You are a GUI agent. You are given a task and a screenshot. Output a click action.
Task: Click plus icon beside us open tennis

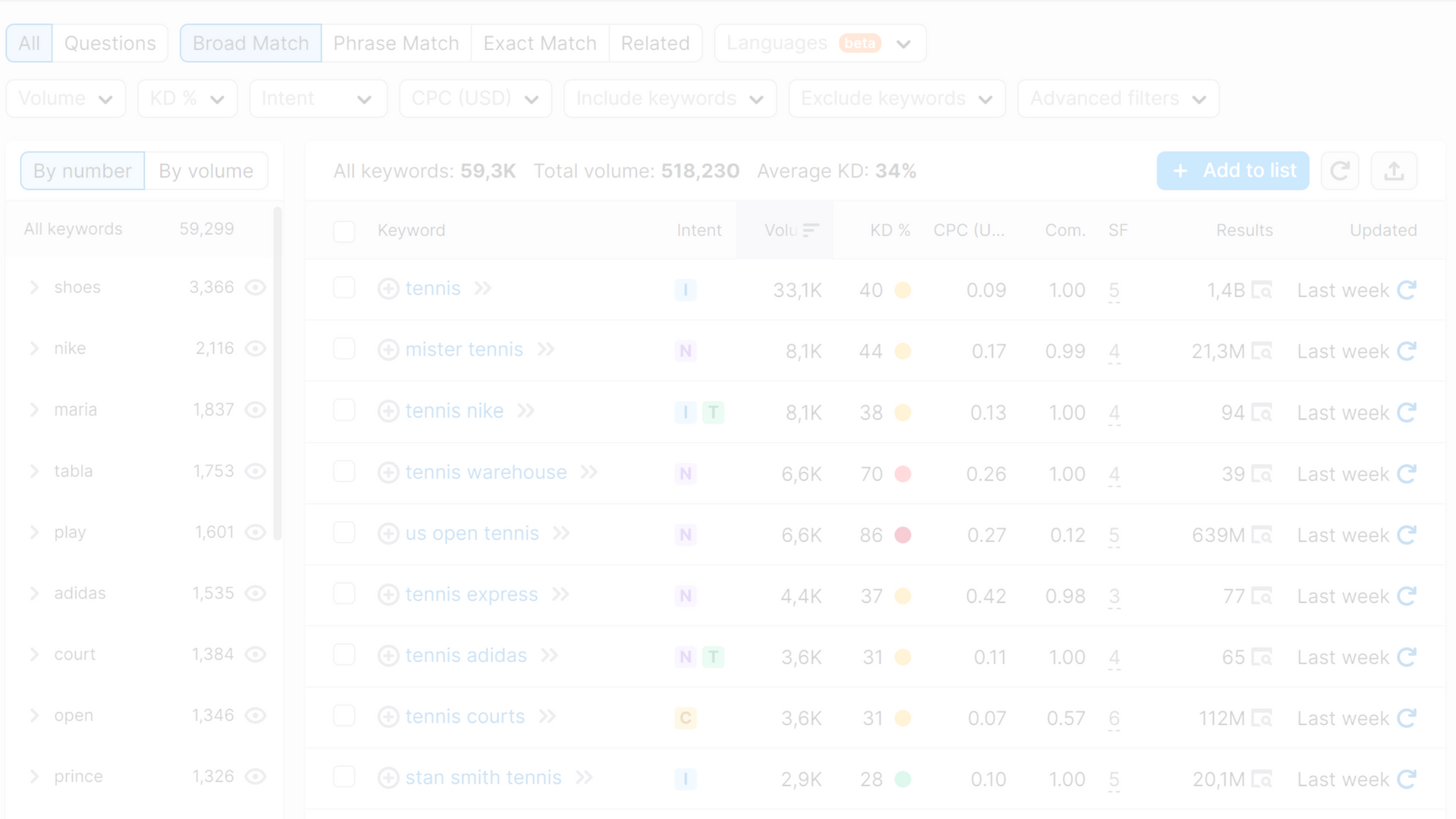coord(388,534)
